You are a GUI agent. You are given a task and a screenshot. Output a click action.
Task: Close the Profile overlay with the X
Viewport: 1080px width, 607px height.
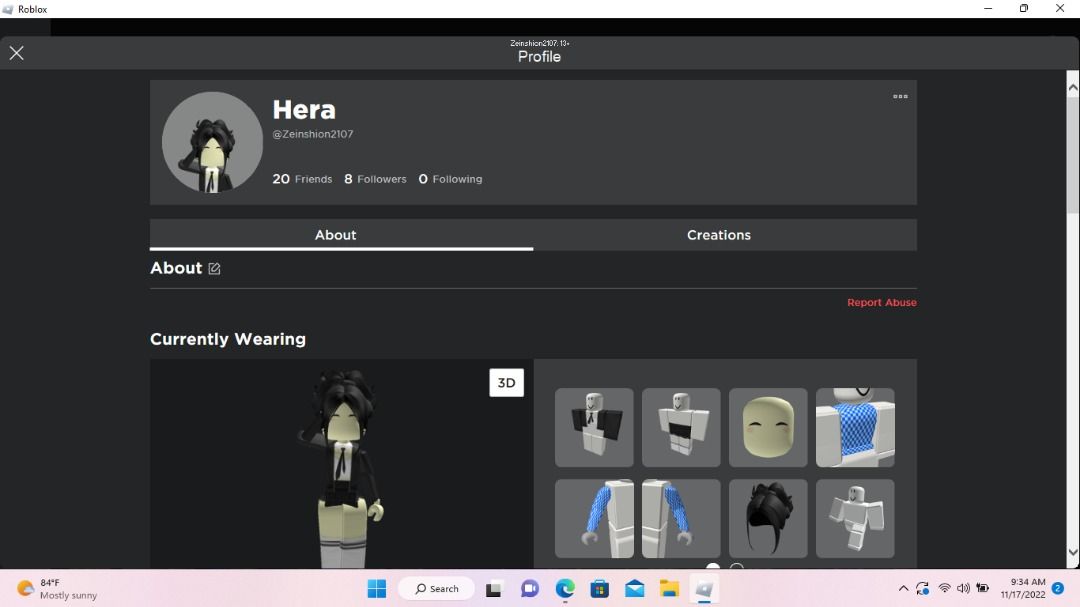17,52
